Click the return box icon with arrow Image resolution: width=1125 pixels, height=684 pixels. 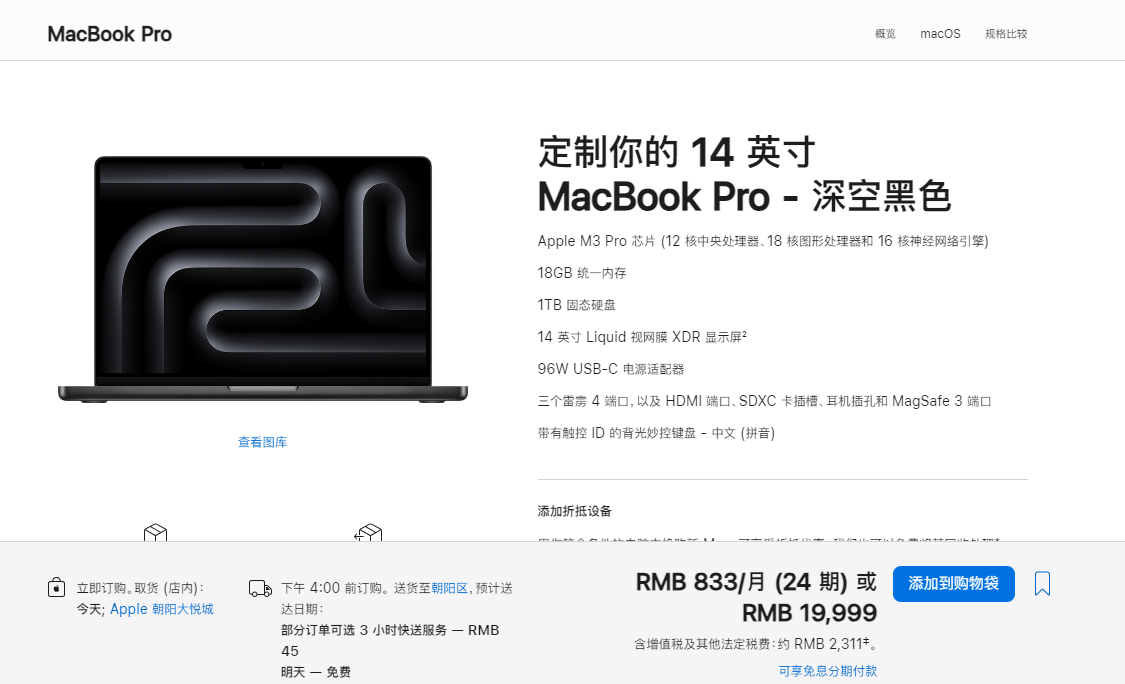point(368,533)
